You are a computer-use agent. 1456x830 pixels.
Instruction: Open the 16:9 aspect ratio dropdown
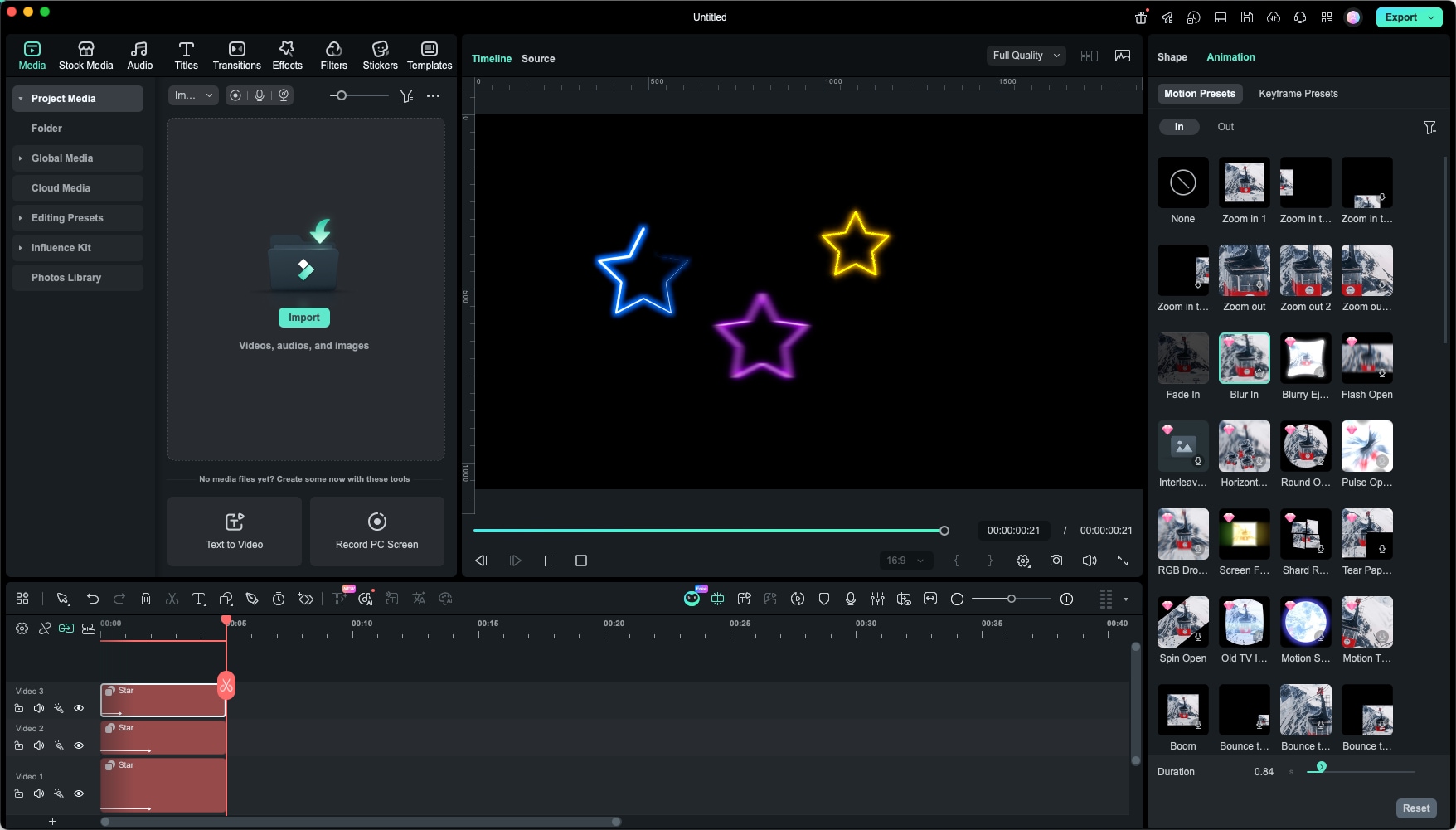[x=905, y=561]
